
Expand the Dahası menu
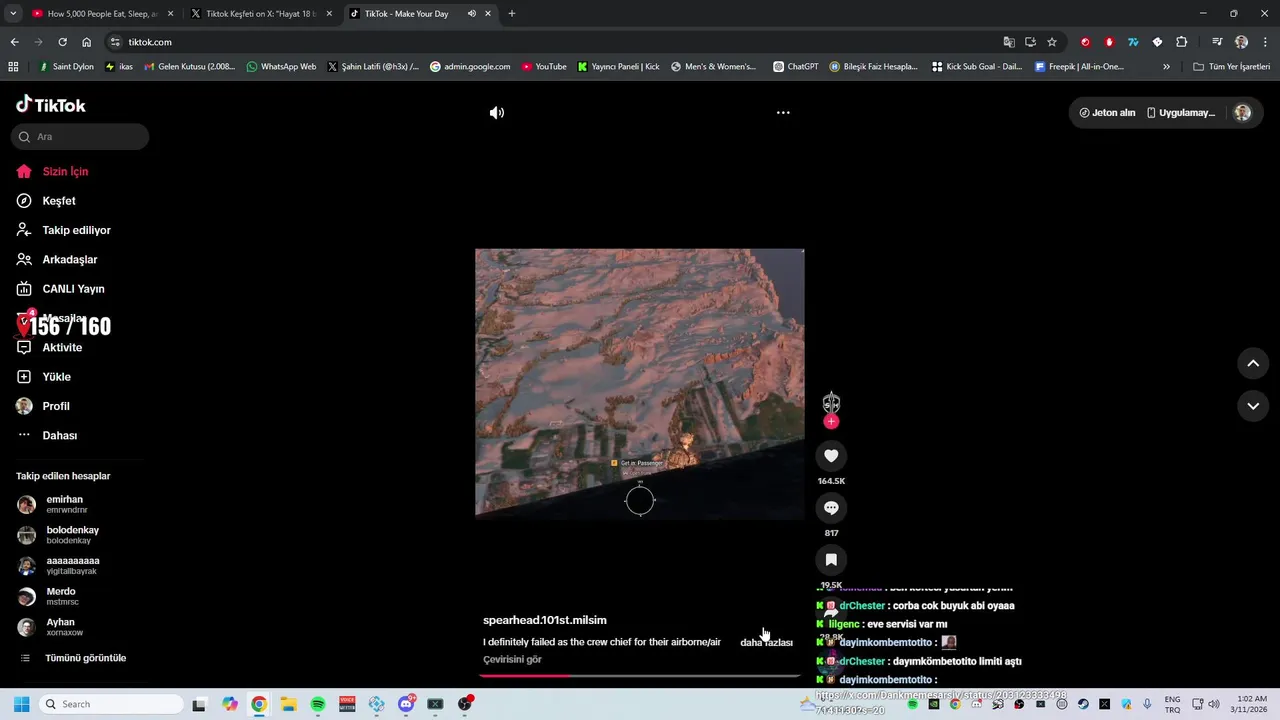[x=47, y=435]
